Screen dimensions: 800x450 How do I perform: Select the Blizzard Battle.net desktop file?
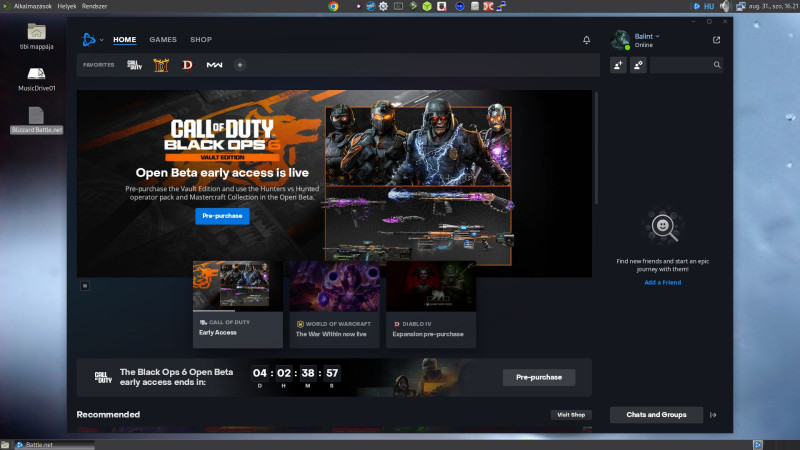(x=36, y=120)
